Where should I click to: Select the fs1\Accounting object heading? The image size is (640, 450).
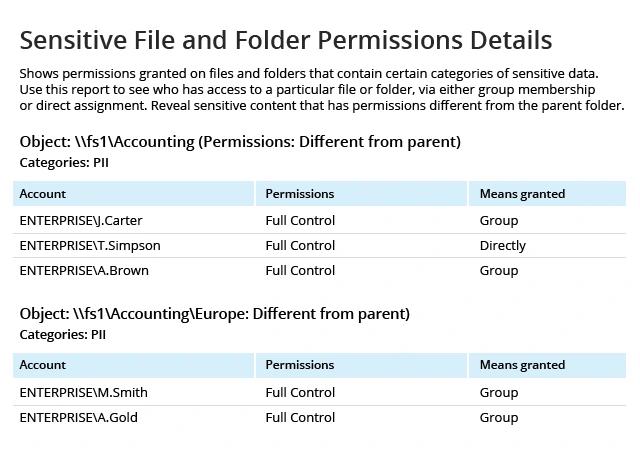(x=240, y=142)
